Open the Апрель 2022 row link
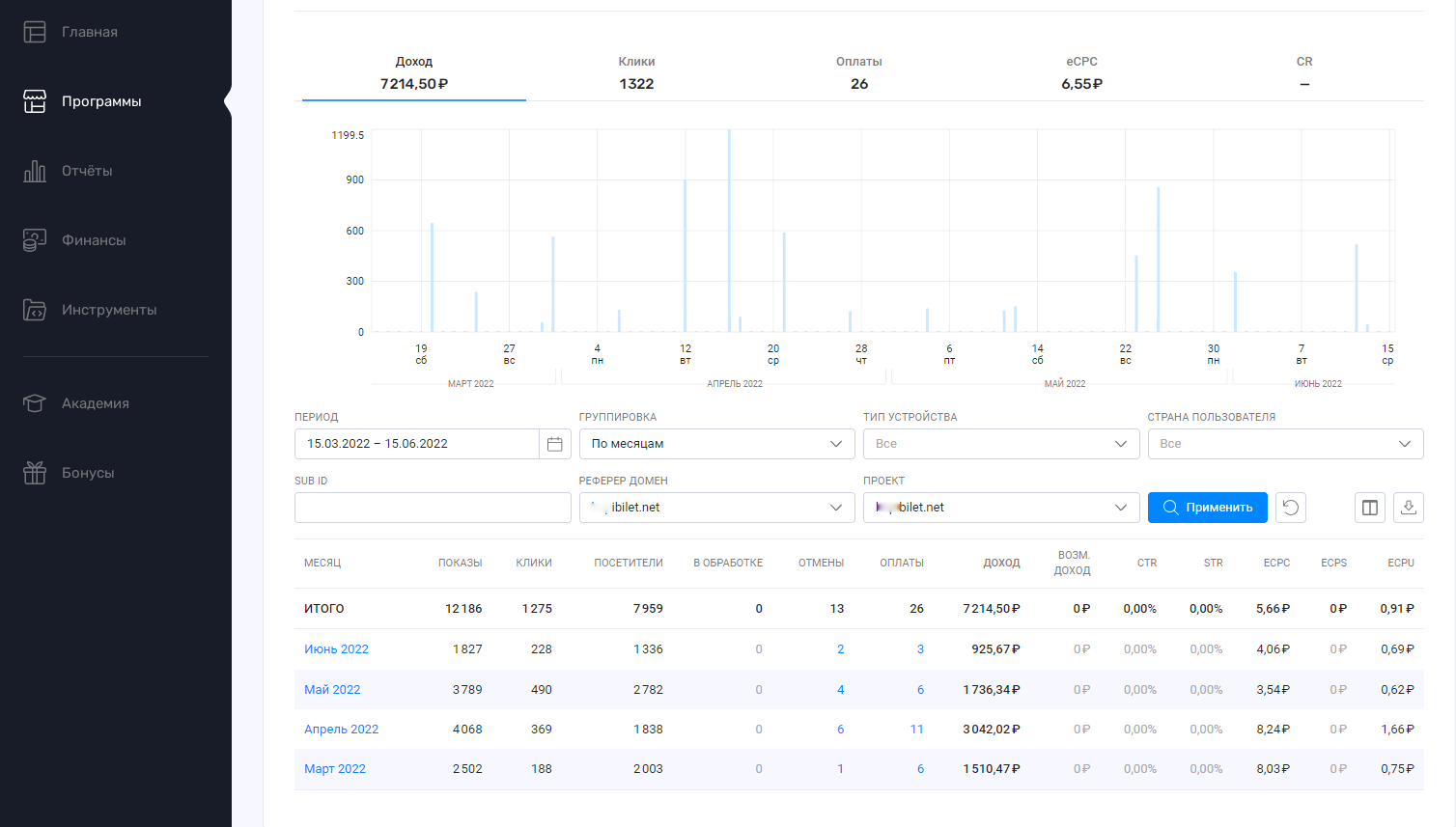Screen dimensions: 1456x827 pyautogui.click(x=341, y=730)
